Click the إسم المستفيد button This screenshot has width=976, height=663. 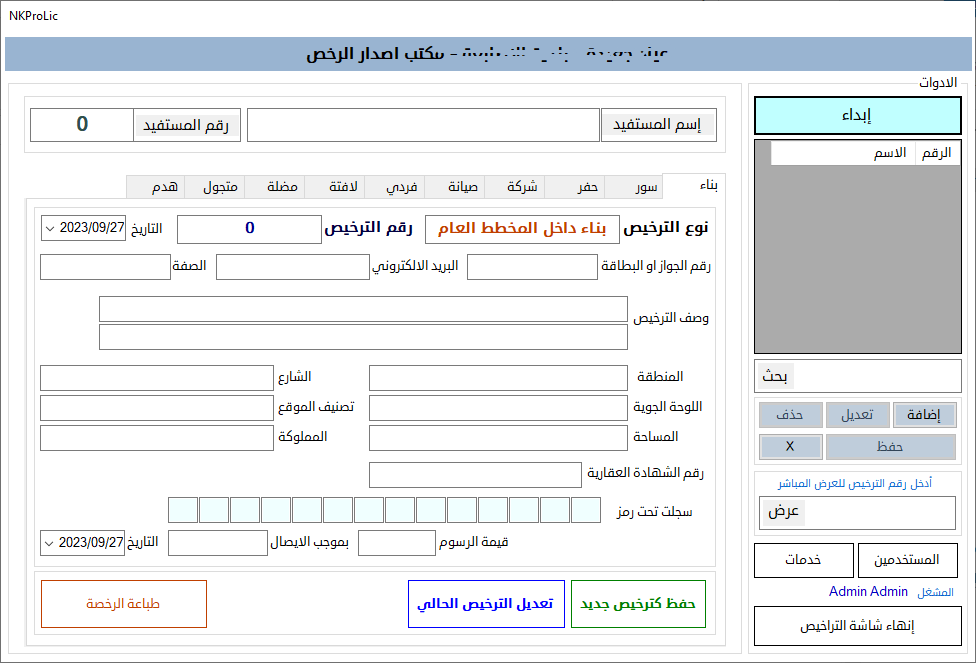click(x=659, y=125)
